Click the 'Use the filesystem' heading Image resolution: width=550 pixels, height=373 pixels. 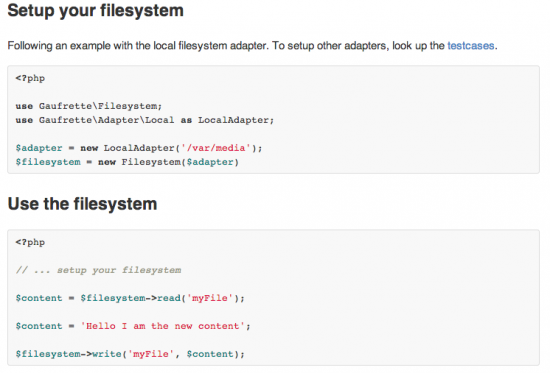click(82, 204)
